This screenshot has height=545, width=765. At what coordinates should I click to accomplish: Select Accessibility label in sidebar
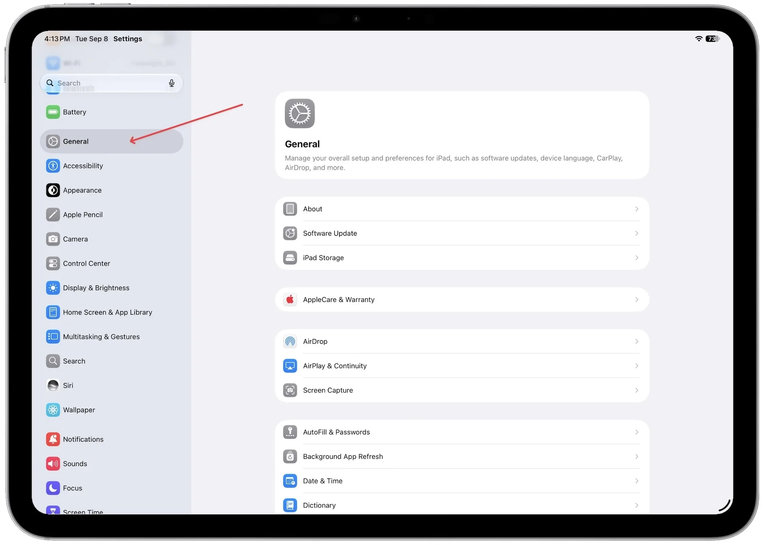point(83,166)
